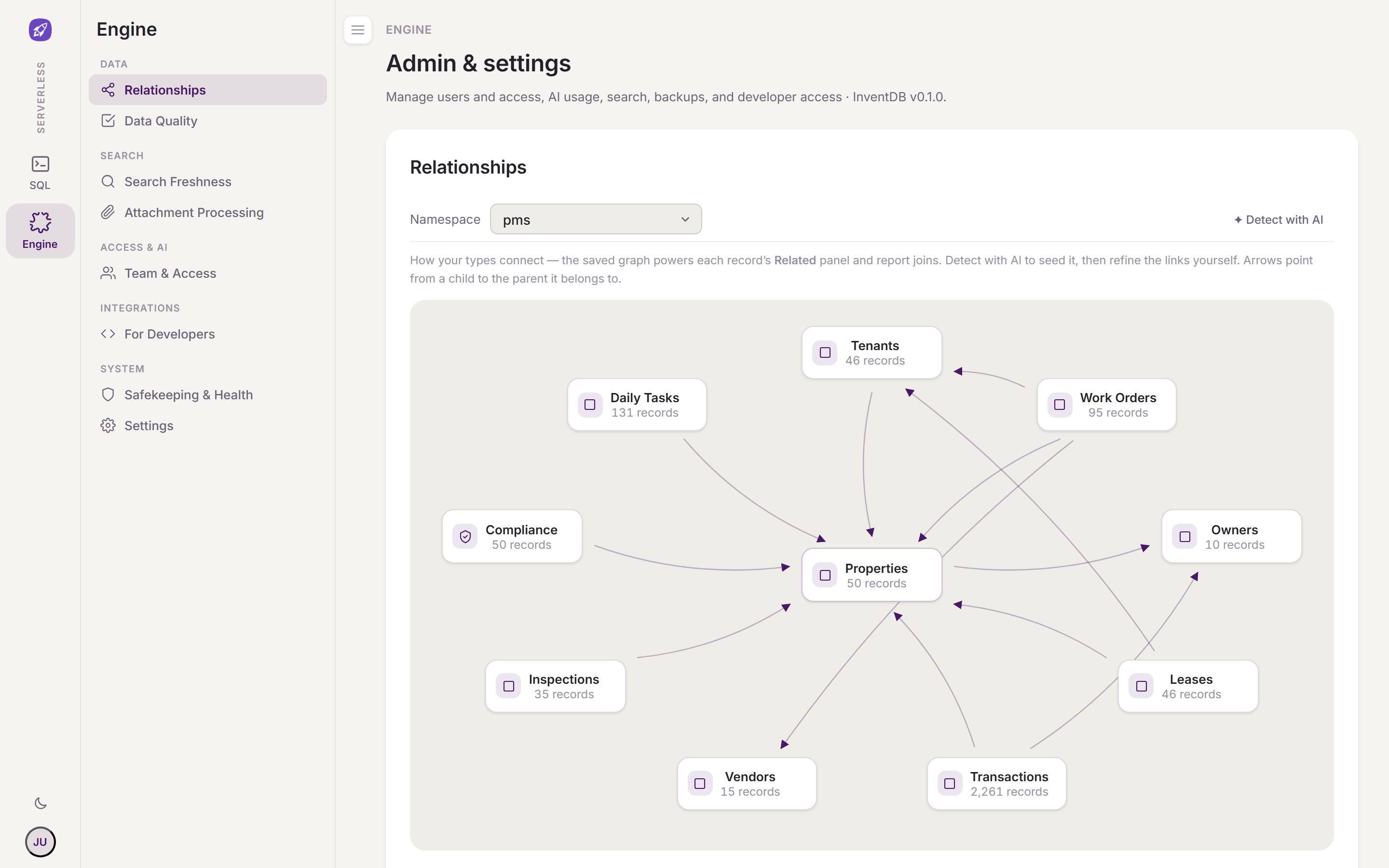
Task: Select the Inspections label
Action: click(564, 679)
